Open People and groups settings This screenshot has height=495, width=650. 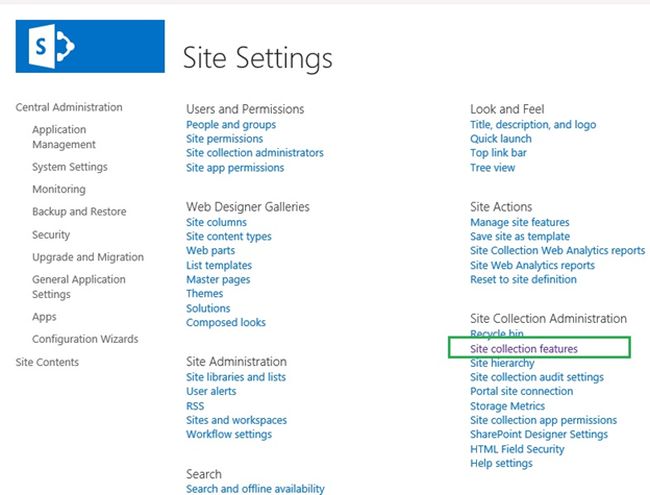(x=231, y=125)
